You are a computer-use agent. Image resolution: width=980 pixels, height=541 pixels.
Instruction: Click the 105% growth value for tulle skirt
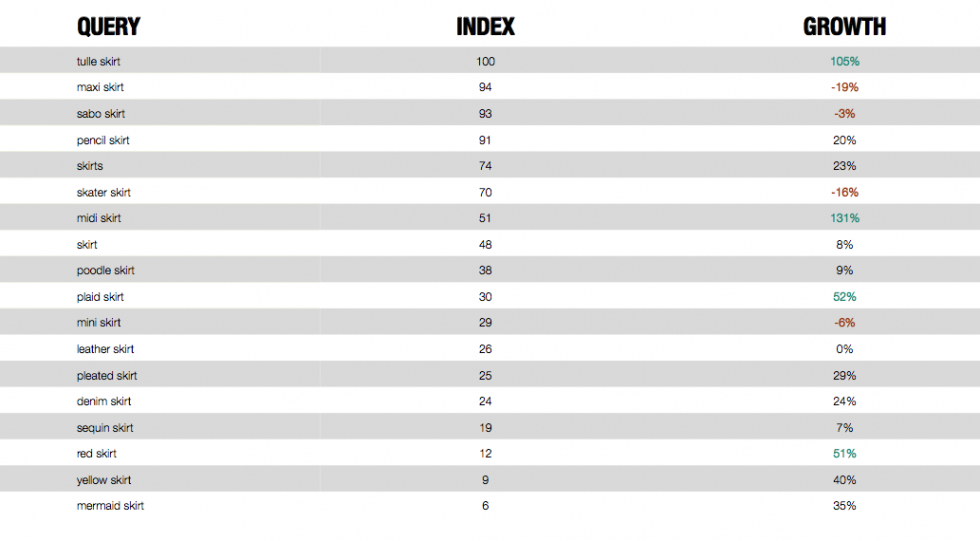coord(844,61)
